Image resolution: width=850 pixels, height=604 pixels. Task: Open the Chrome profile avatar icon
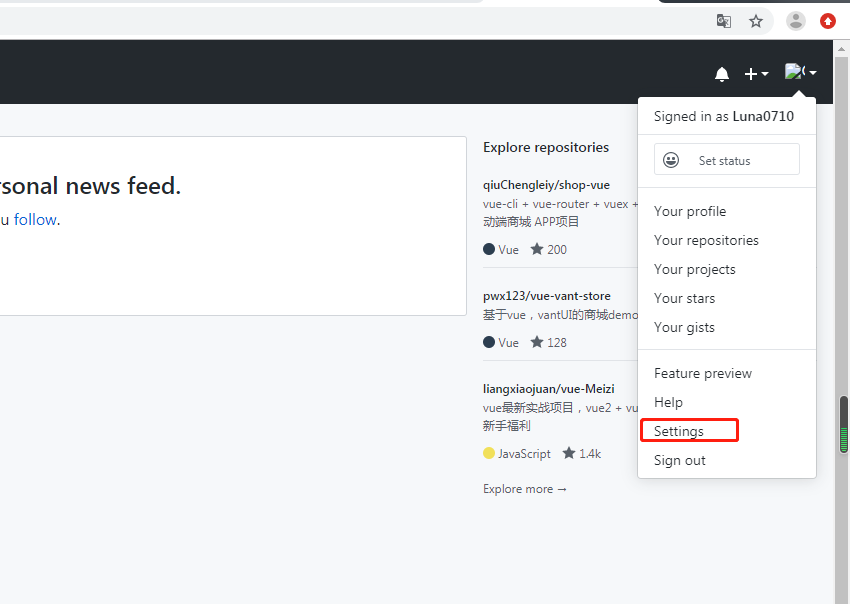[x=796, y=22]
